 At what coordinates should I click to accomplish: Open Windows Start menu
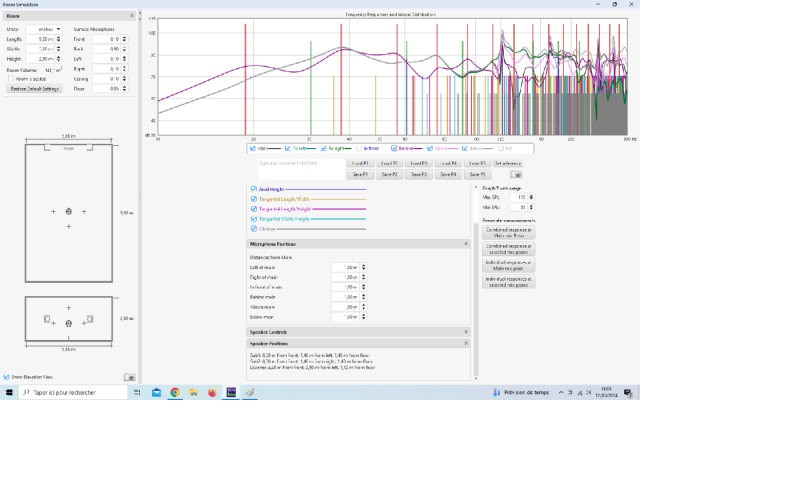9,392
